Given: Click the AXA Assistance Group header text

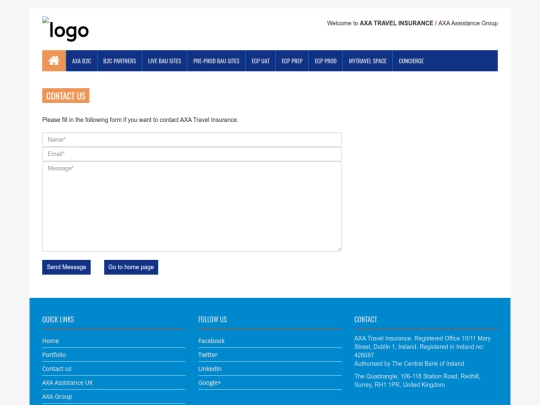Looking at the screenshot, I should (x=468, y=23).
